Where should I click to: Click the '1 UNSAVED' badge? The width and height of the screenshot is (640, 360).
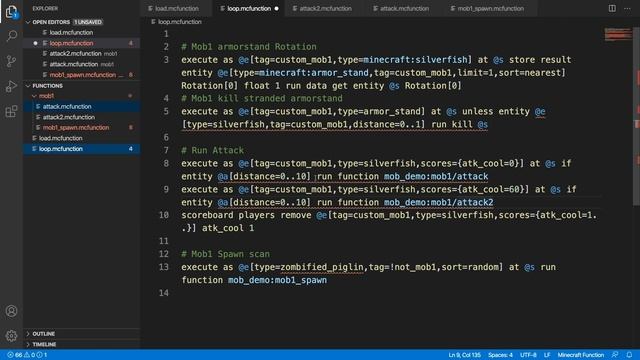(x=88, y=22)
